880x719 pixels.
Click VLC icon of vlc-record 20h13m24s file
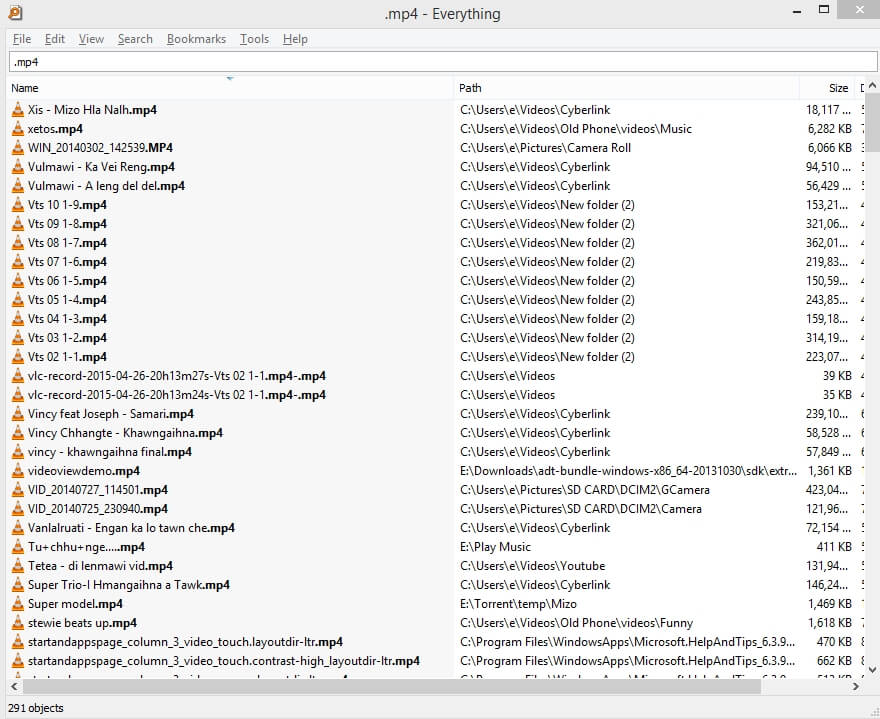pos(18,395)
